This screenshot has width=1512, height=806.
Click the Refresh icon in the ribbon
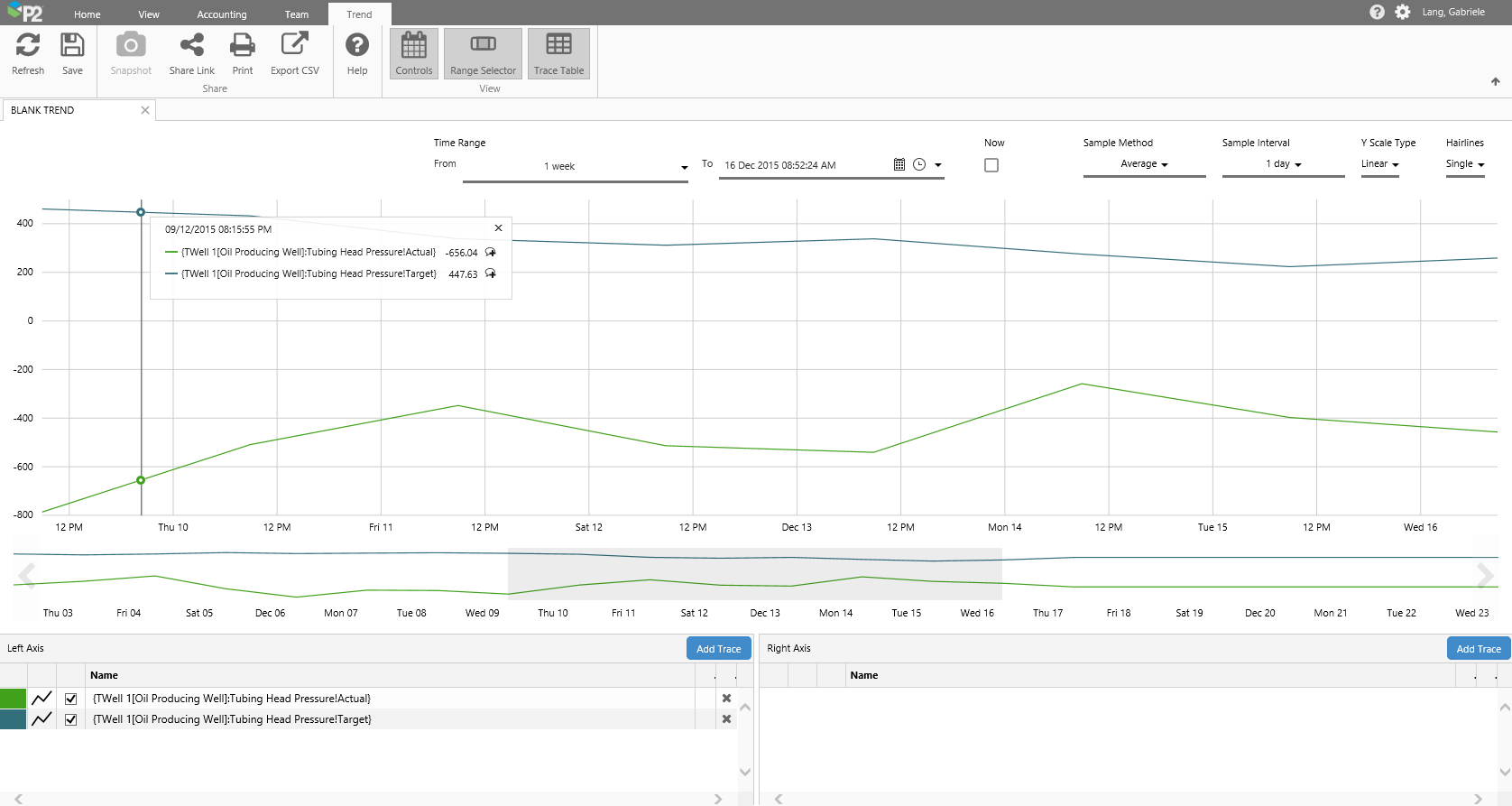click(x=28, y=53)
